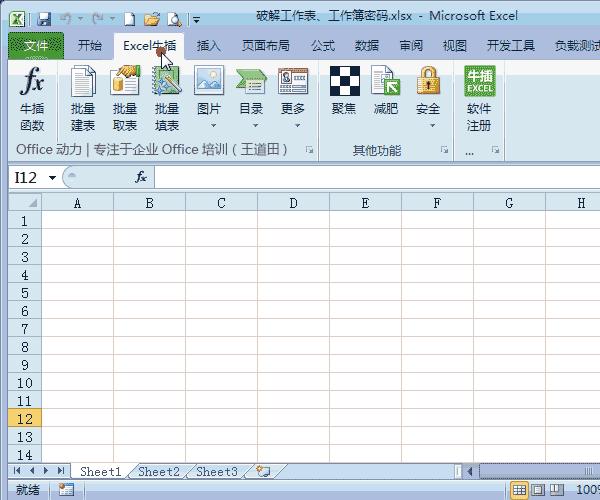Switch to Normal view
600x500 pixels.
(x=519, y=490)
